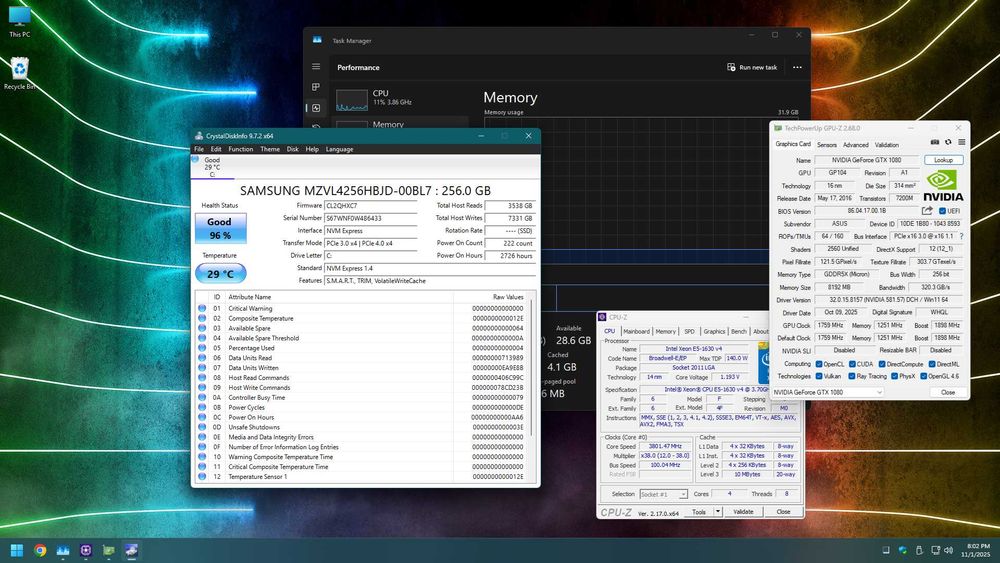1000x563 pixels.
Task: Click the BIOS export share icon in GPU-Z
Action: tap(927, 210)
